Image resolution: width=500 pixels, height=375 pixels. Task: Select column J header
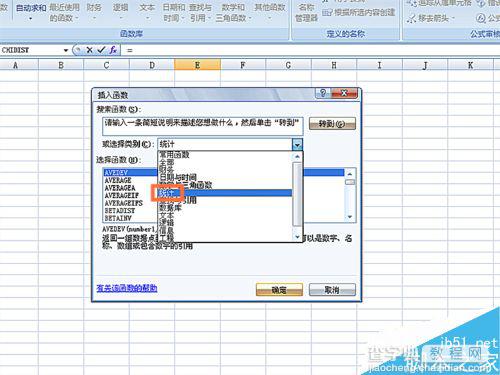tap(425, 65)
